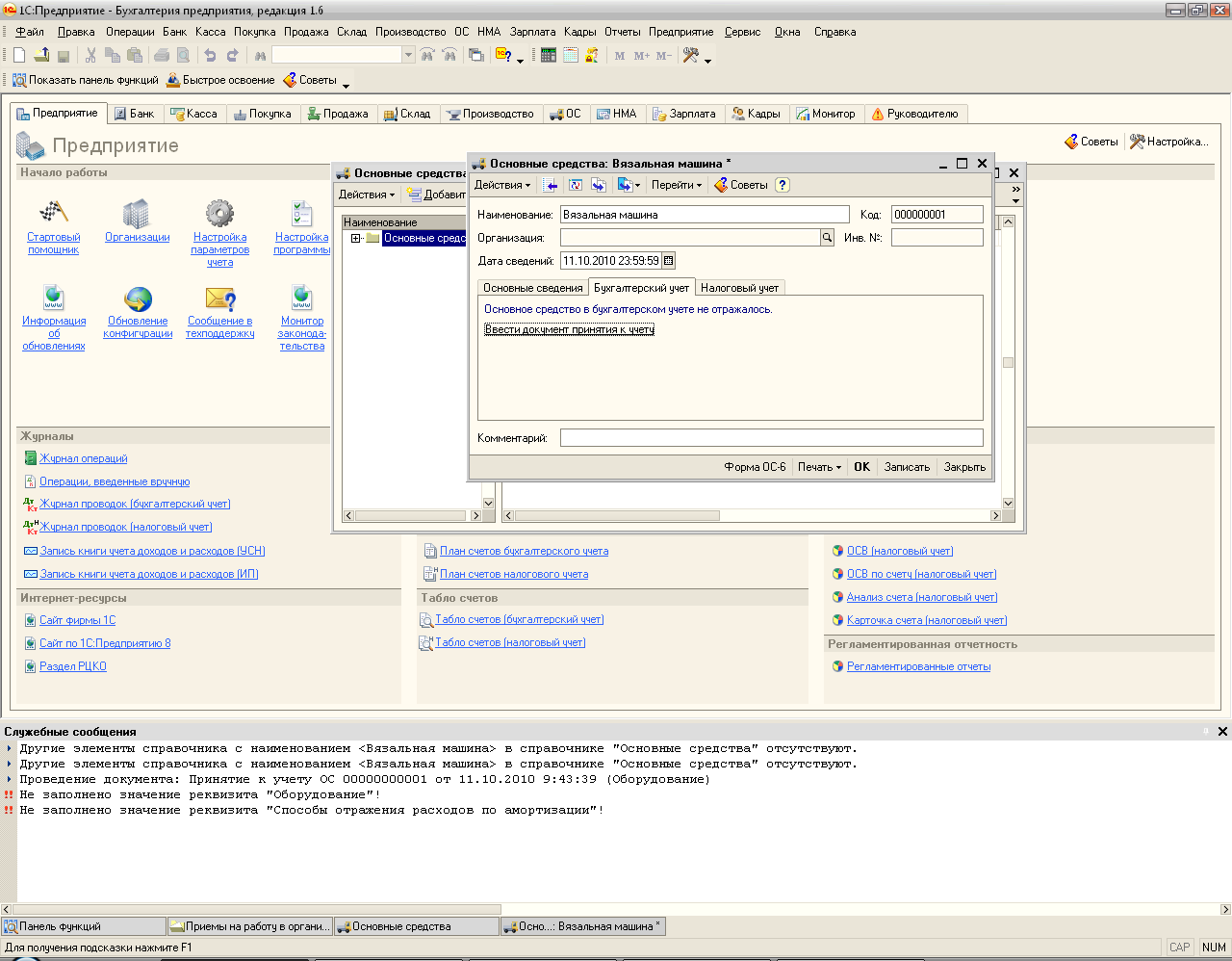The width and height of the screenshot is (1232, 961).
Task: Open План счетов бухгалтерского учета link
Action: (524, 551)
